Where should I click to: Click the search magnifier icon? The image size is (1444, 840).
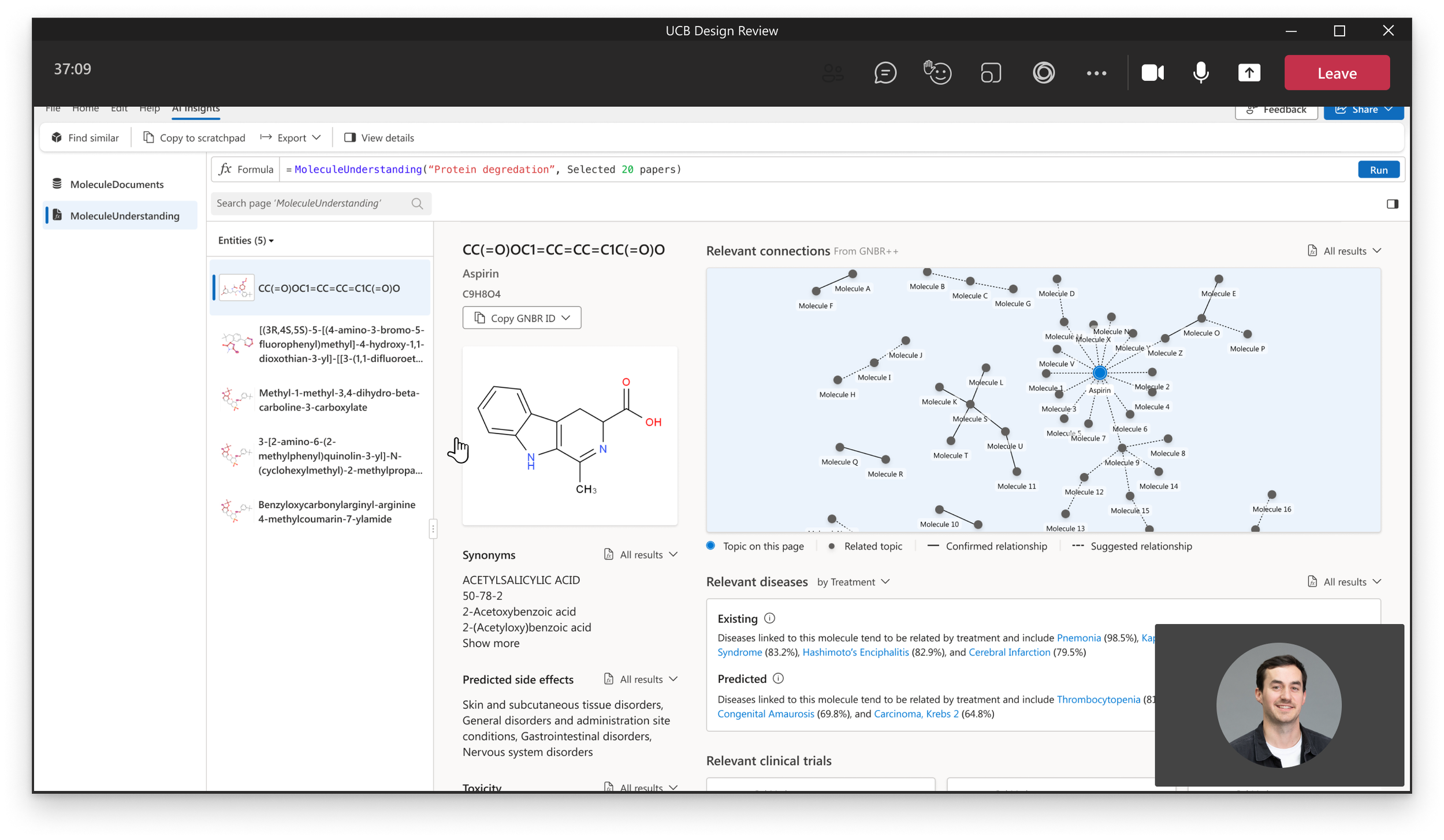coord(417,204)
